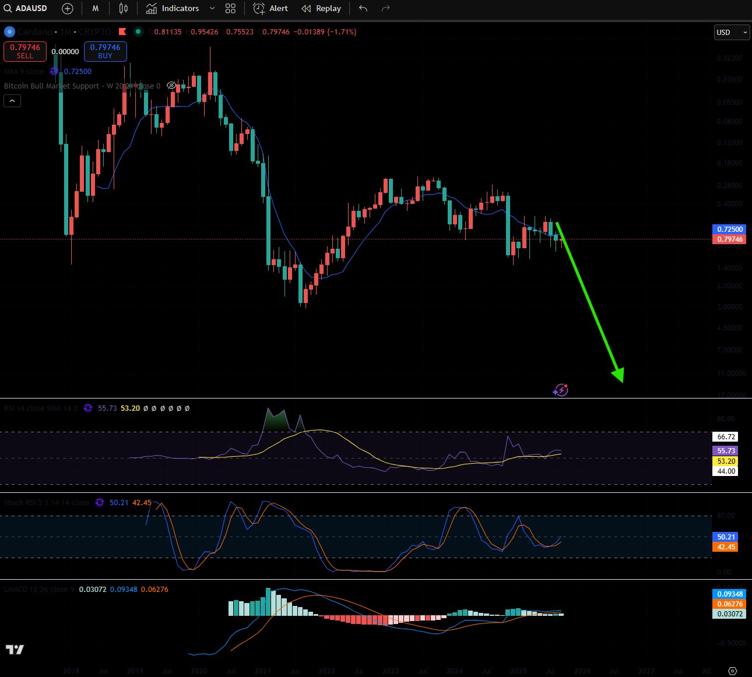Click the purple replay marker near arrow
Viewport: 752px width, 677px height.
(561, 389)
